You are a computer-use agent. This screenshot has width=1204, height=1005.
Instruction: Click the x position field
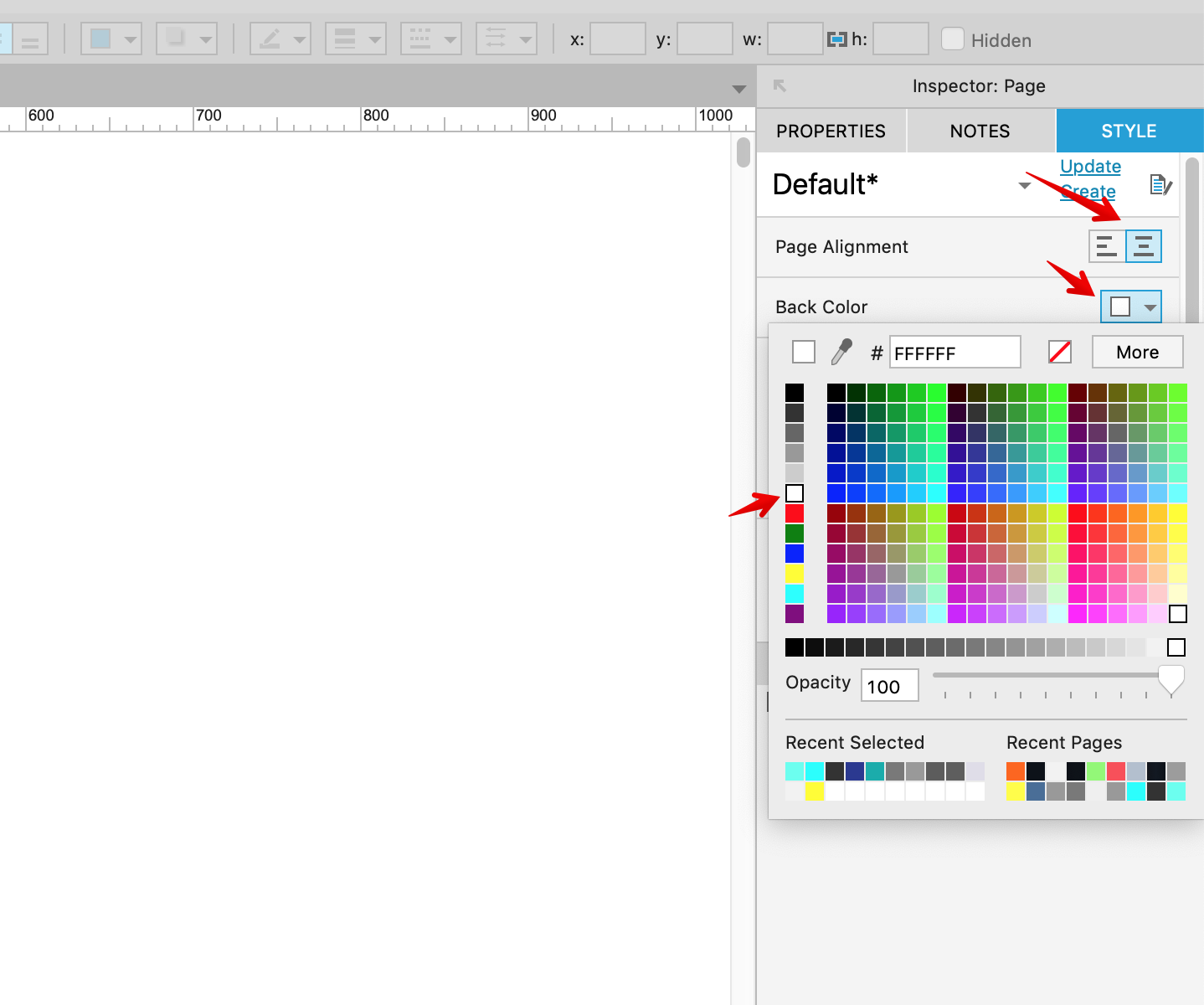point(618,39)
